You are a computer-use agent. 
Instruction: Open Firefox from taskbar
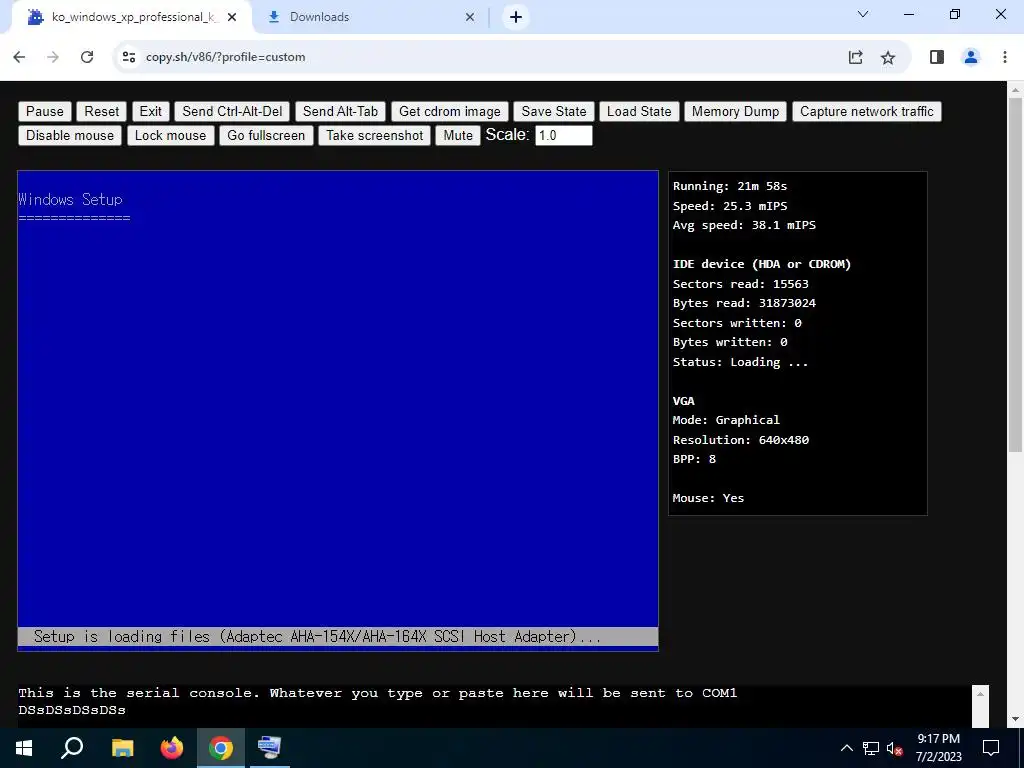(172, 748)
